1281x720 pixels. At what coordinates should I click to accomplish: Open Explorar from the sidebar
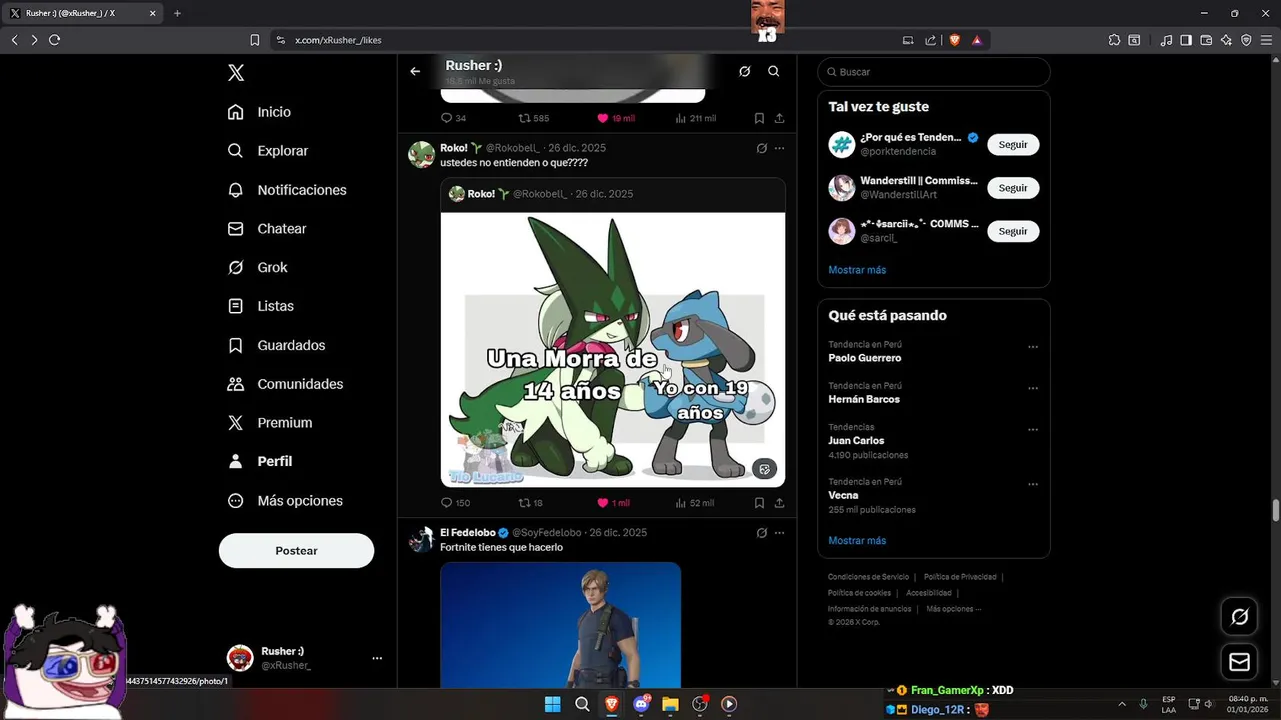click(268, 151)
